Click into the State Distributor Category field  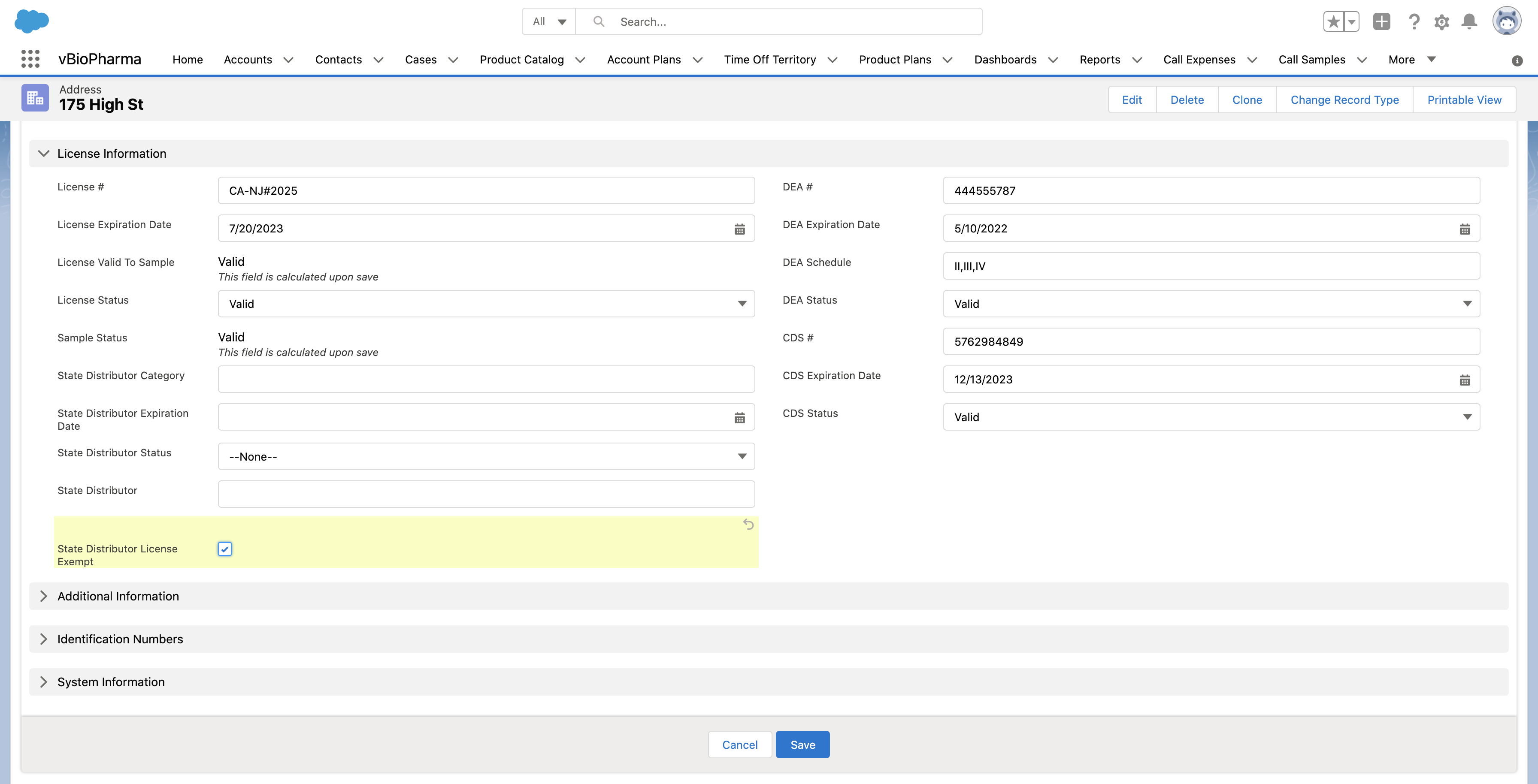click(x=486, y=380)
